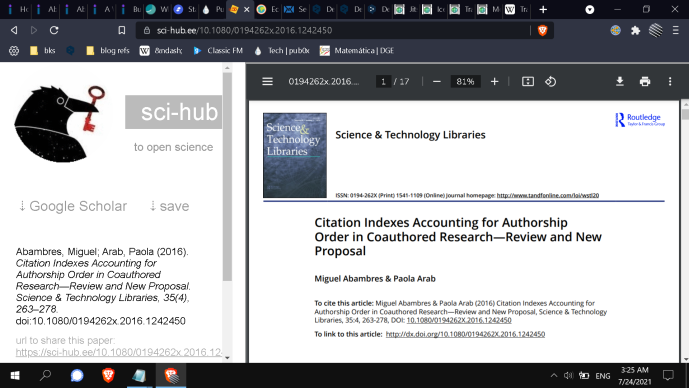Open the Tech | pub0x bookmark
This screenshot has width=689, height=388.
[x=282, y=51]
